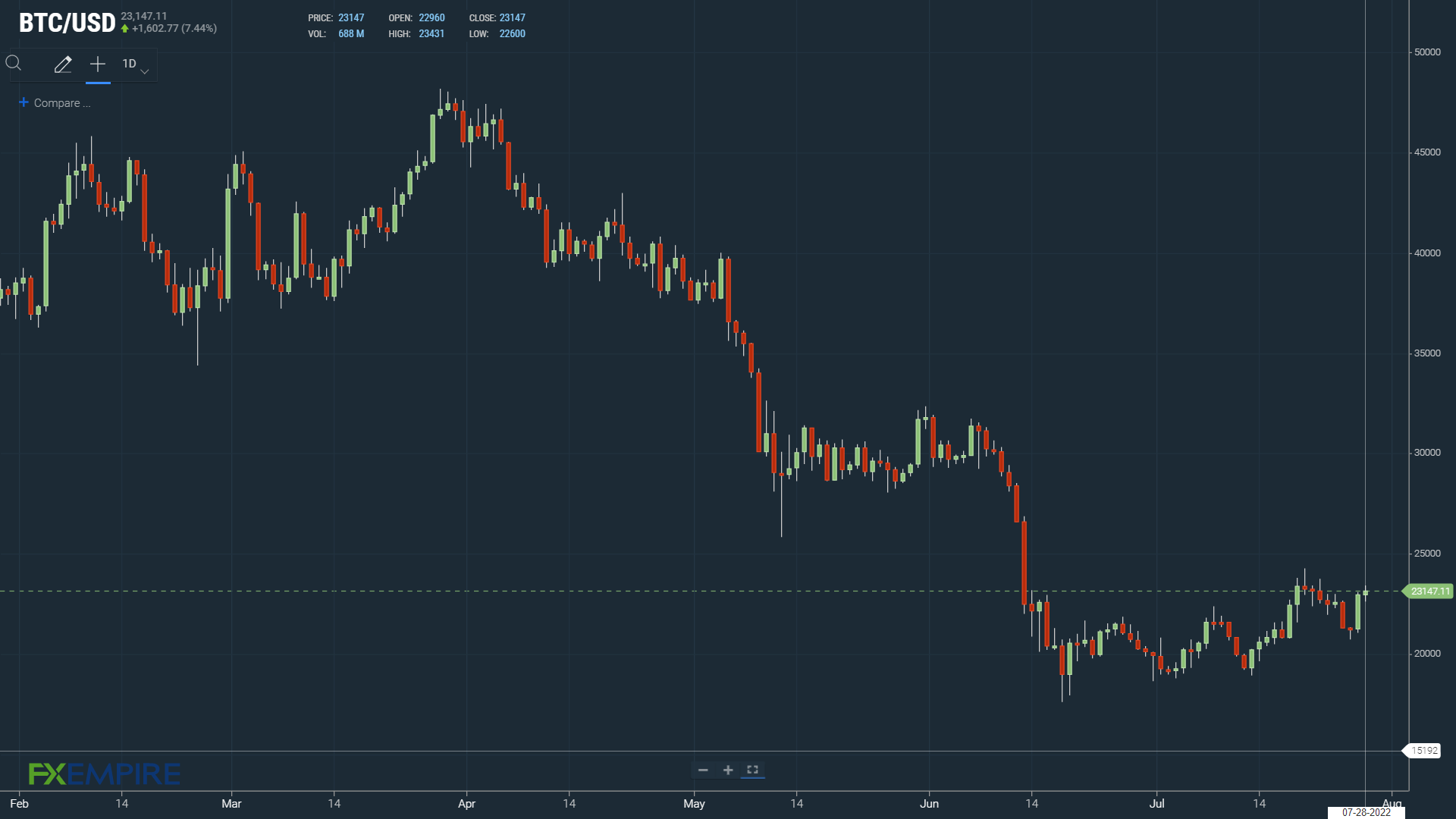Click the VOL value 688 M

tap(351, 34)
